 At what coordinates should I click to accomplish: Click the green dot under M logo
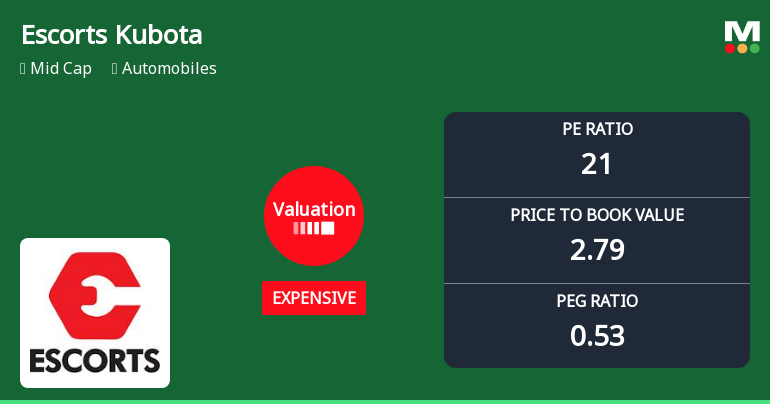pos(754,48)
